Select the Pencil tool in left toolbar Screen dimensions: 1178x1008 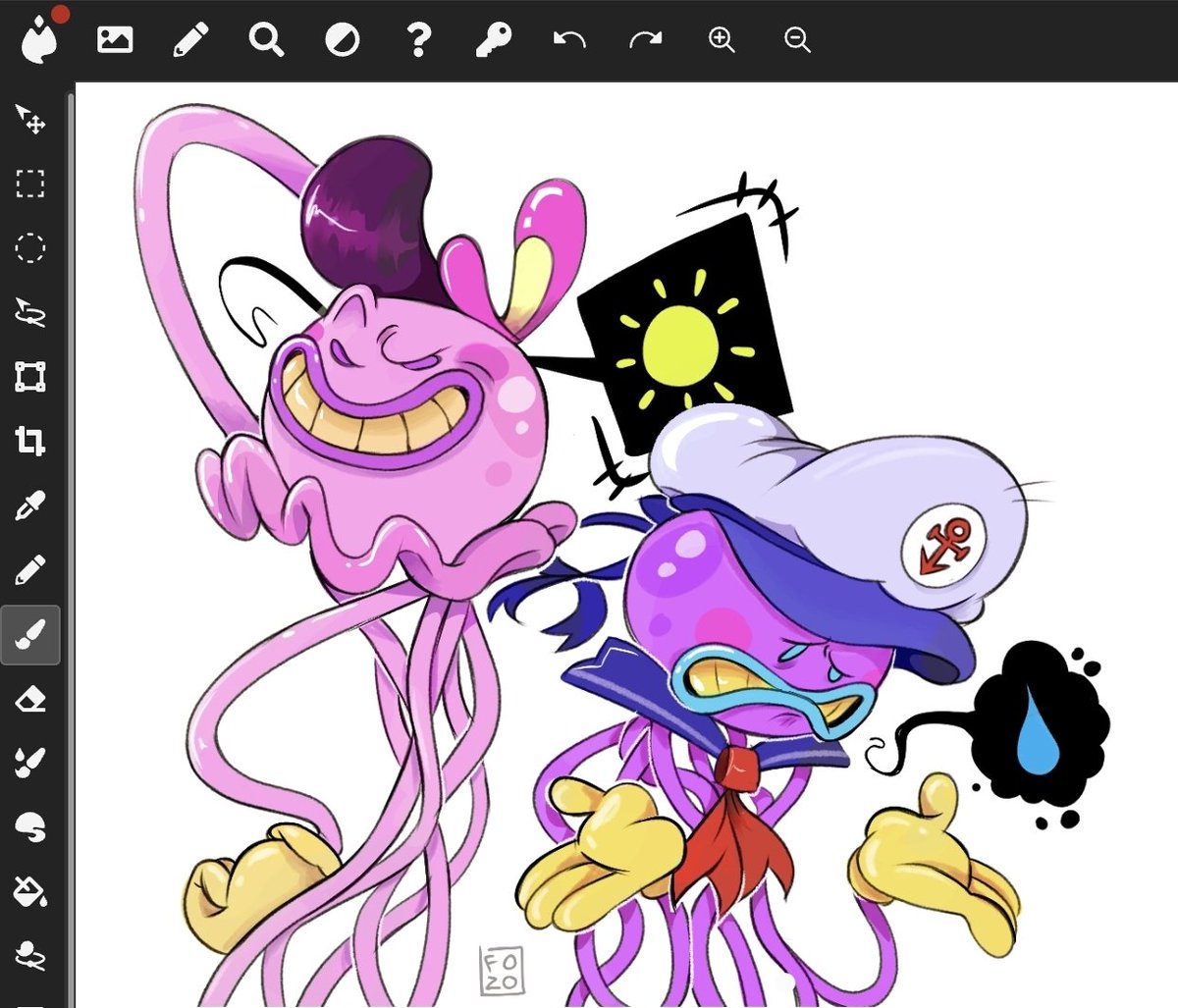click(30, 570)
